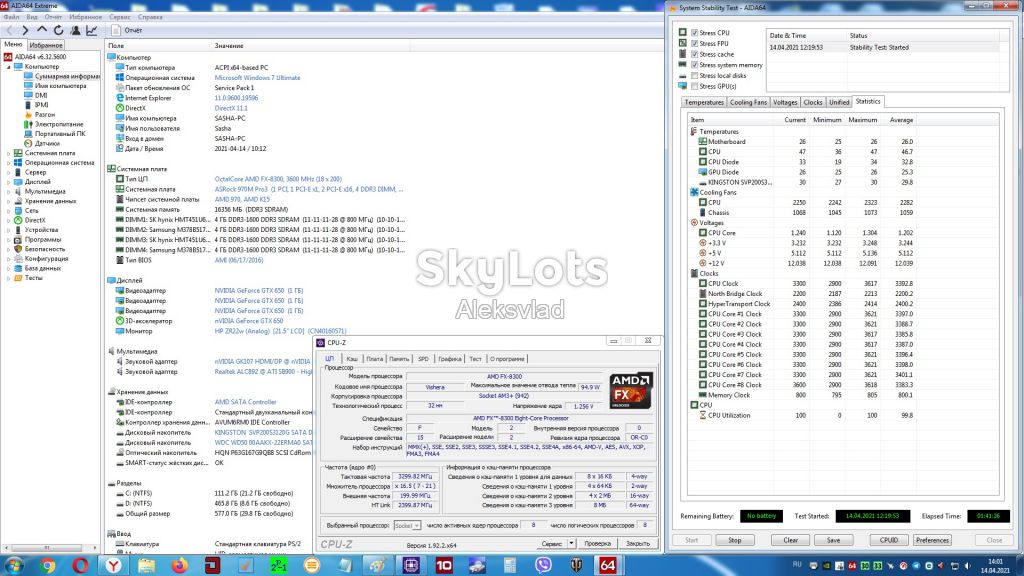Enable the Stress local disks checkbox
Viewport: 1024px width, 576px height.
(695, 76)
